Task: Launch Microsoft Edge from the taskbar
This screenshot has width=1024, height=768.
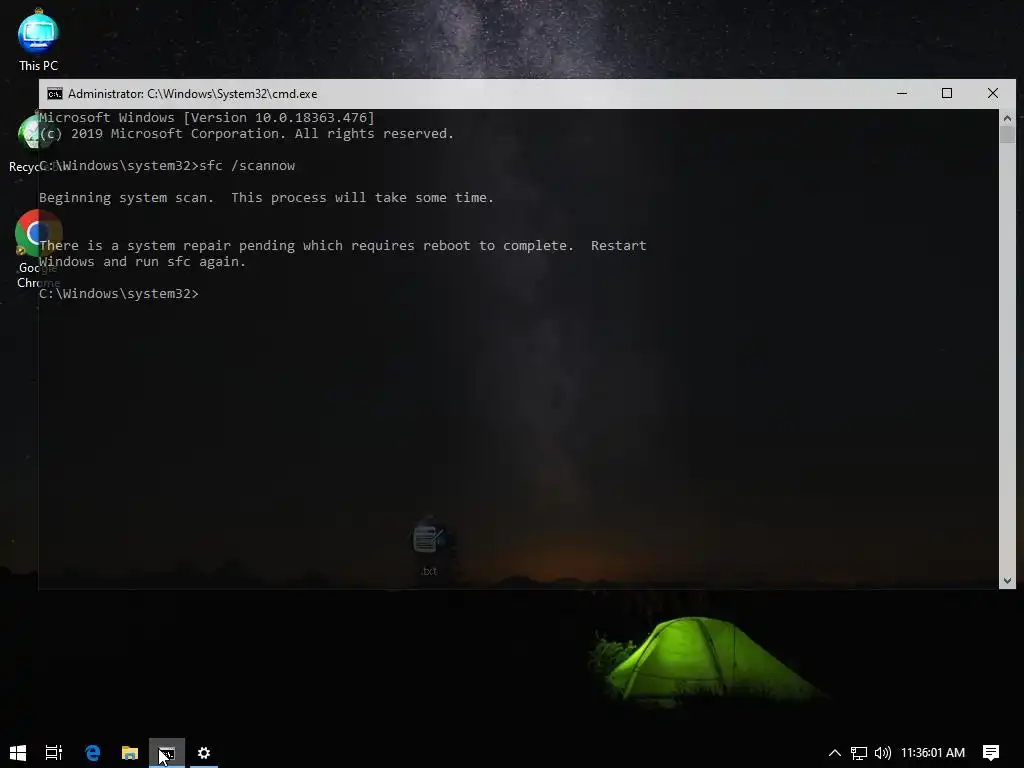Action: click(x=93, y=753)
